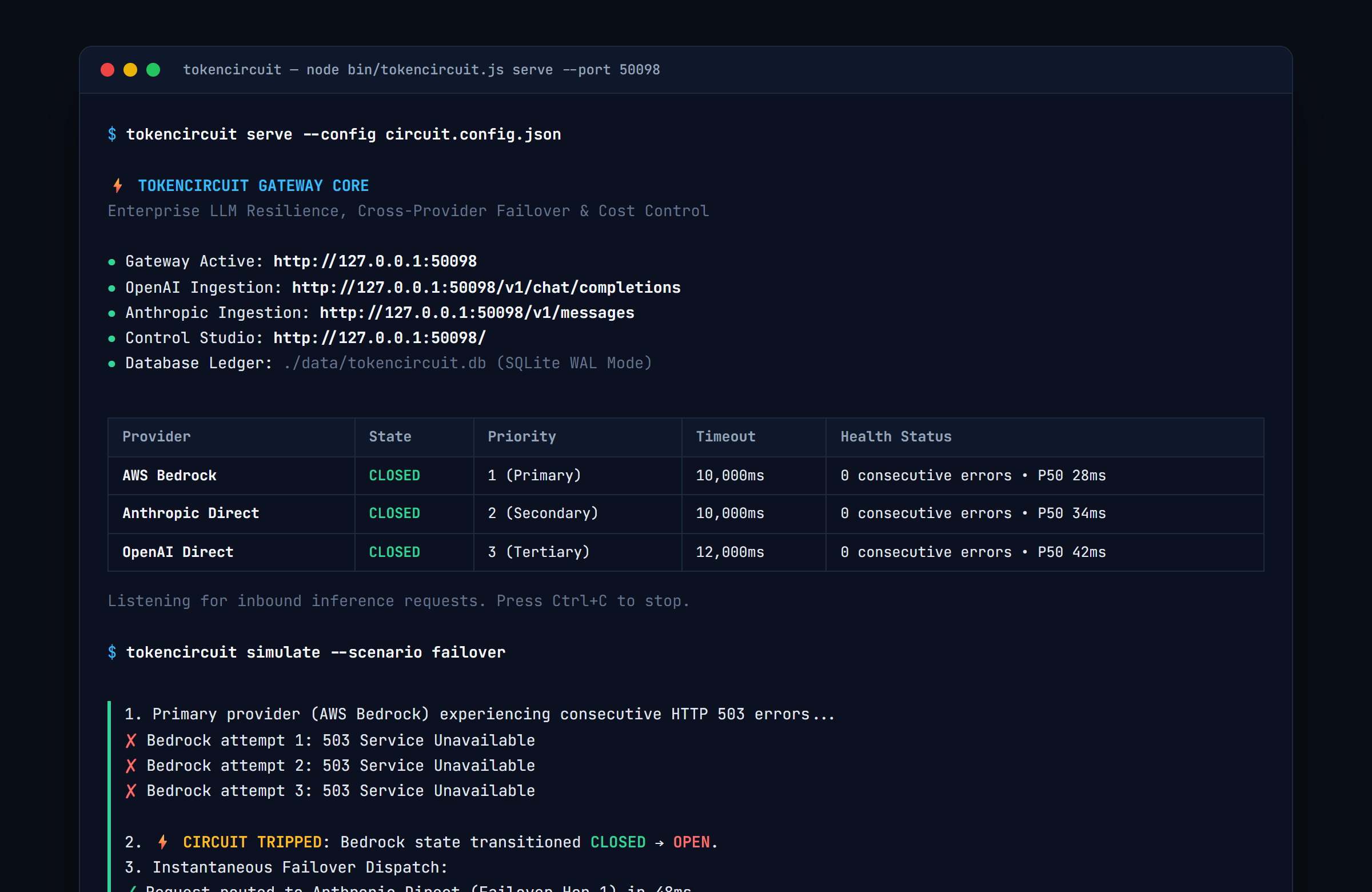
Task: Click the red X on Bedrock attempt 3
Action: pyautogui.click(x=131, y=791)
